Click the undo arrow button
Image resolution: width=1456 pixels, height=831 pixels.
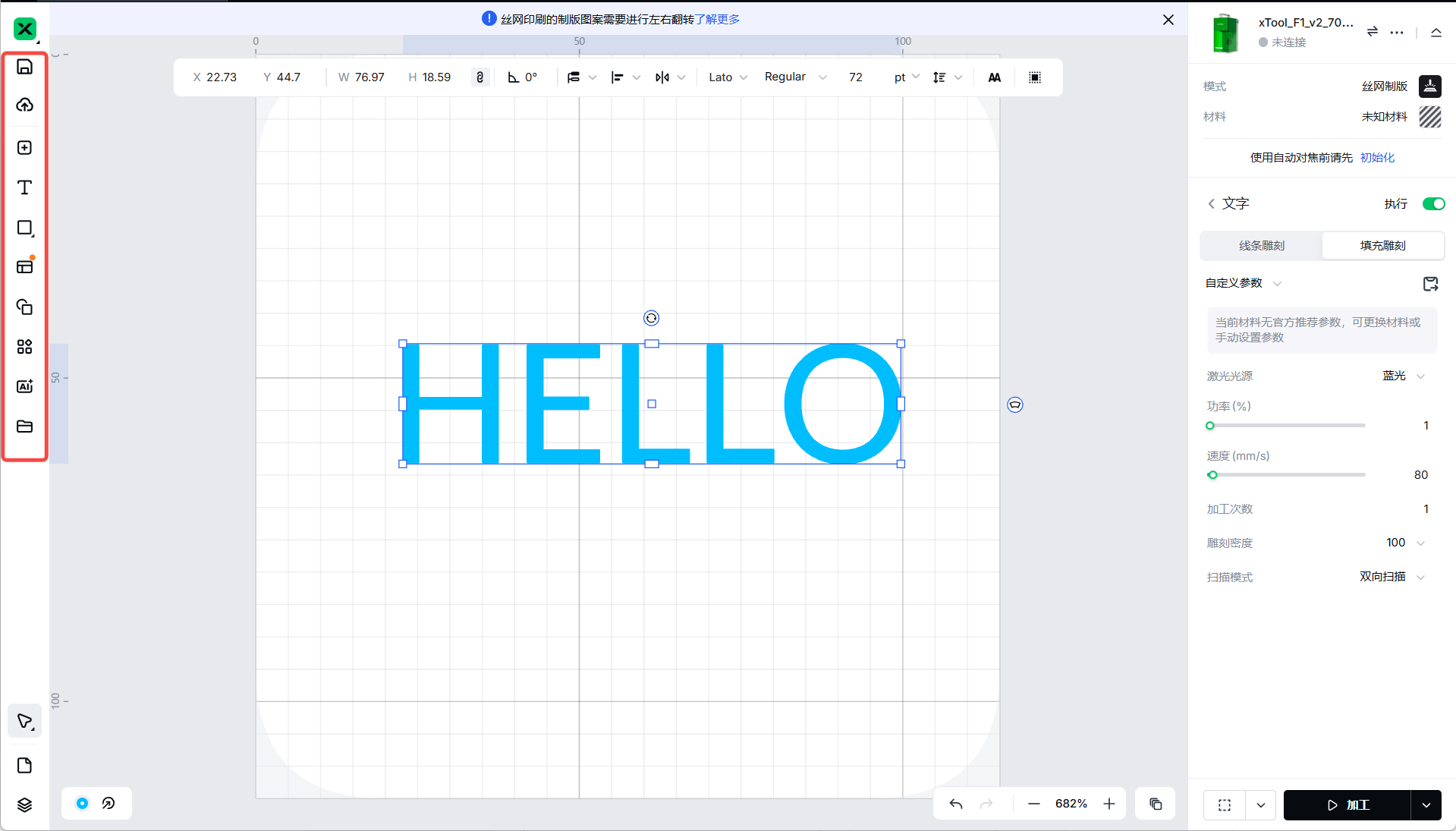956,804
